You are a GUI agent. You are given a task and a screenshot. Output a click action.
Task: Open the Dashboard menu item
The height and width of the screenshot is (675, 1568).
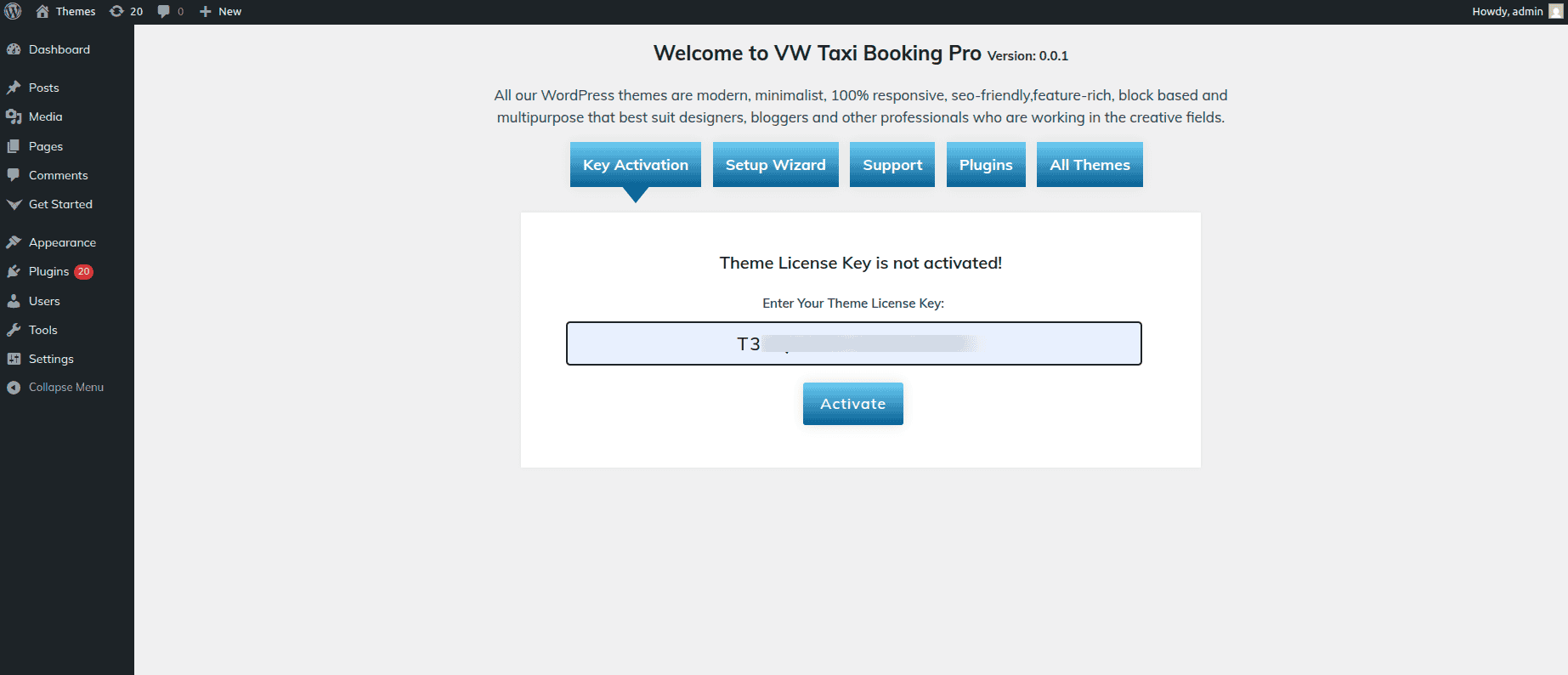coord(59,49)
